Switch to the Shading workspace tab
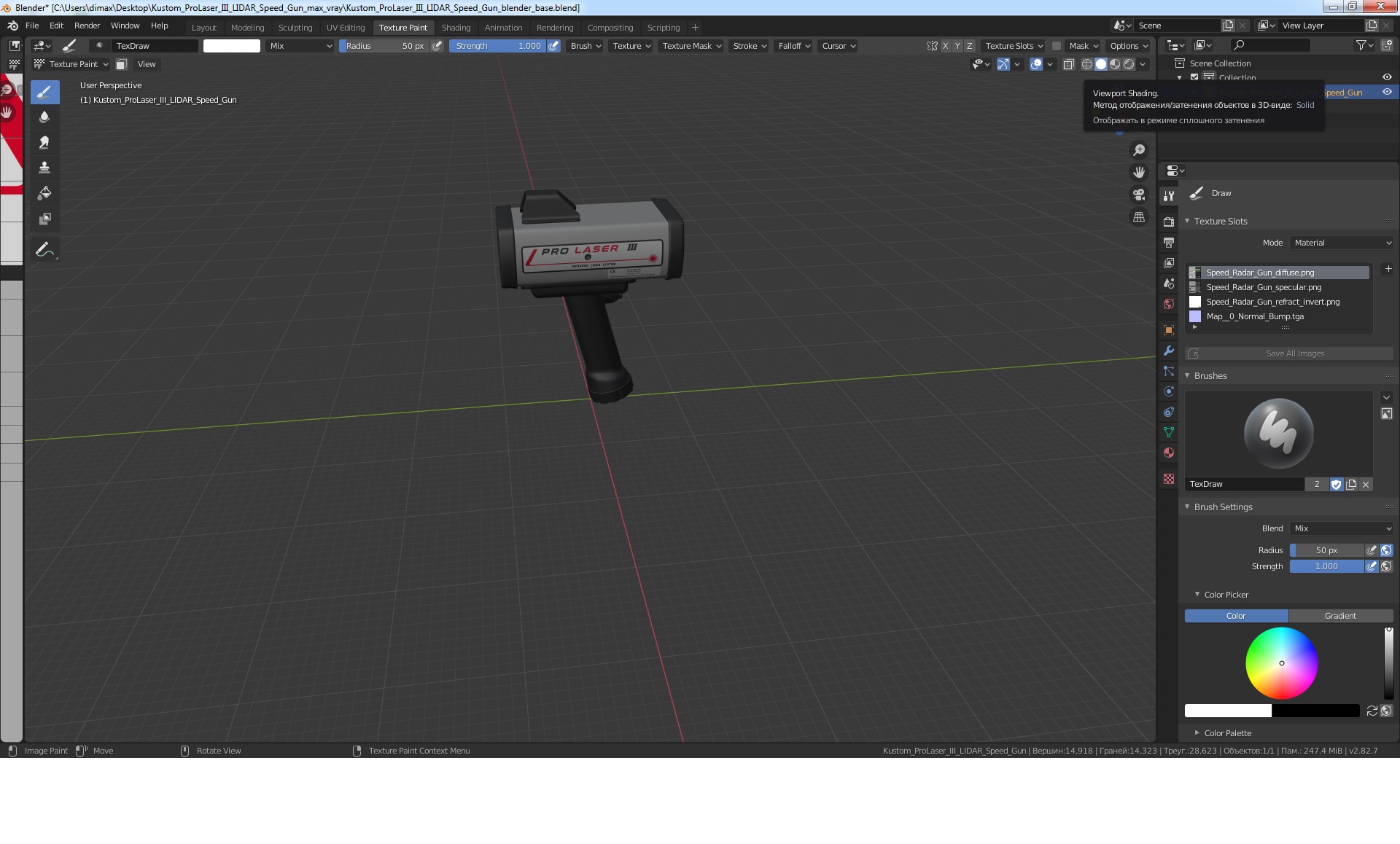Image resolution: width=1400 pixels, height=844 pixels. [456, 28]
